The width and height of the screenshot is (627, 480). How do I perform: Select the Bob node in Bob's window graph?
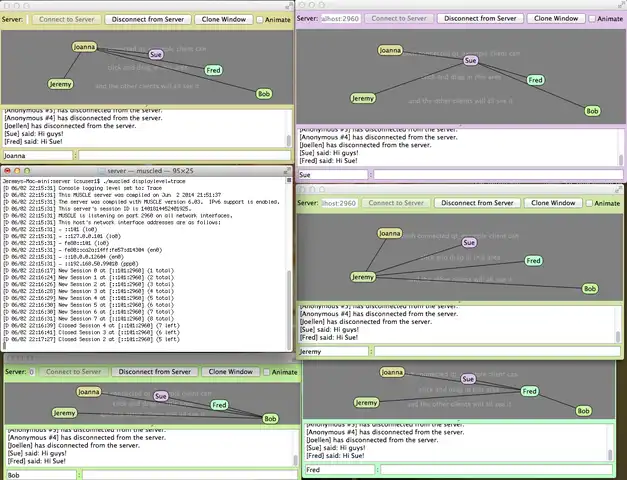[270, 419]
